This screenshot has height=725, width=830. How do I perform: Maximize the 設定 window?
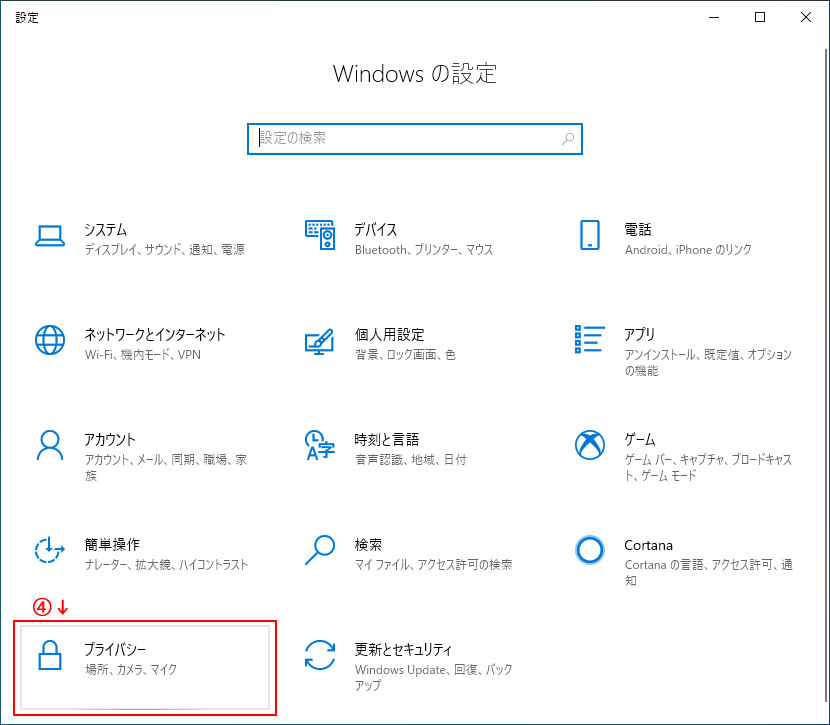760,17
